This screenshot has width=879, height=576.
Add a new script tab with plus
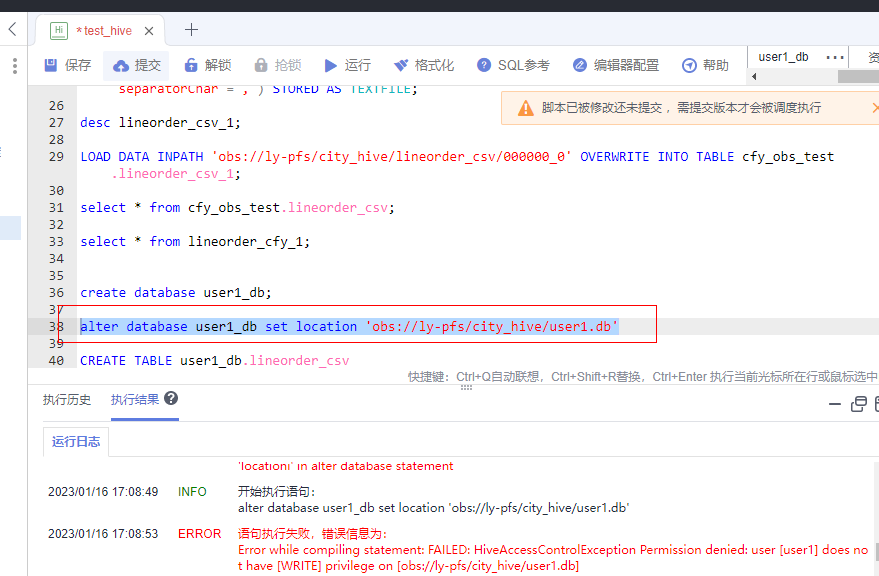point(191,29)
